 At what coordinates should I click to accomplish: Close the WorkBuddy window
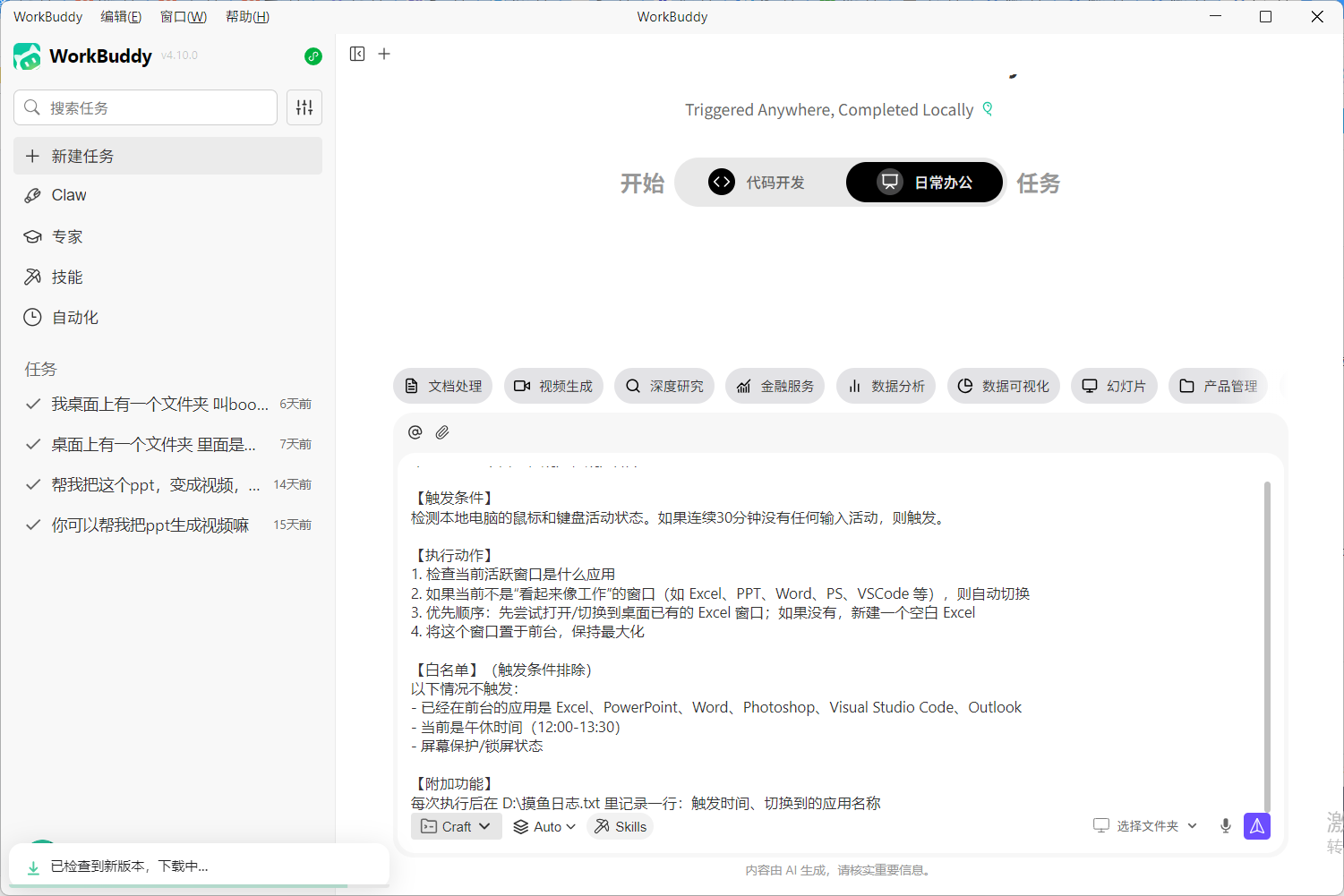tap(1317, 17)
